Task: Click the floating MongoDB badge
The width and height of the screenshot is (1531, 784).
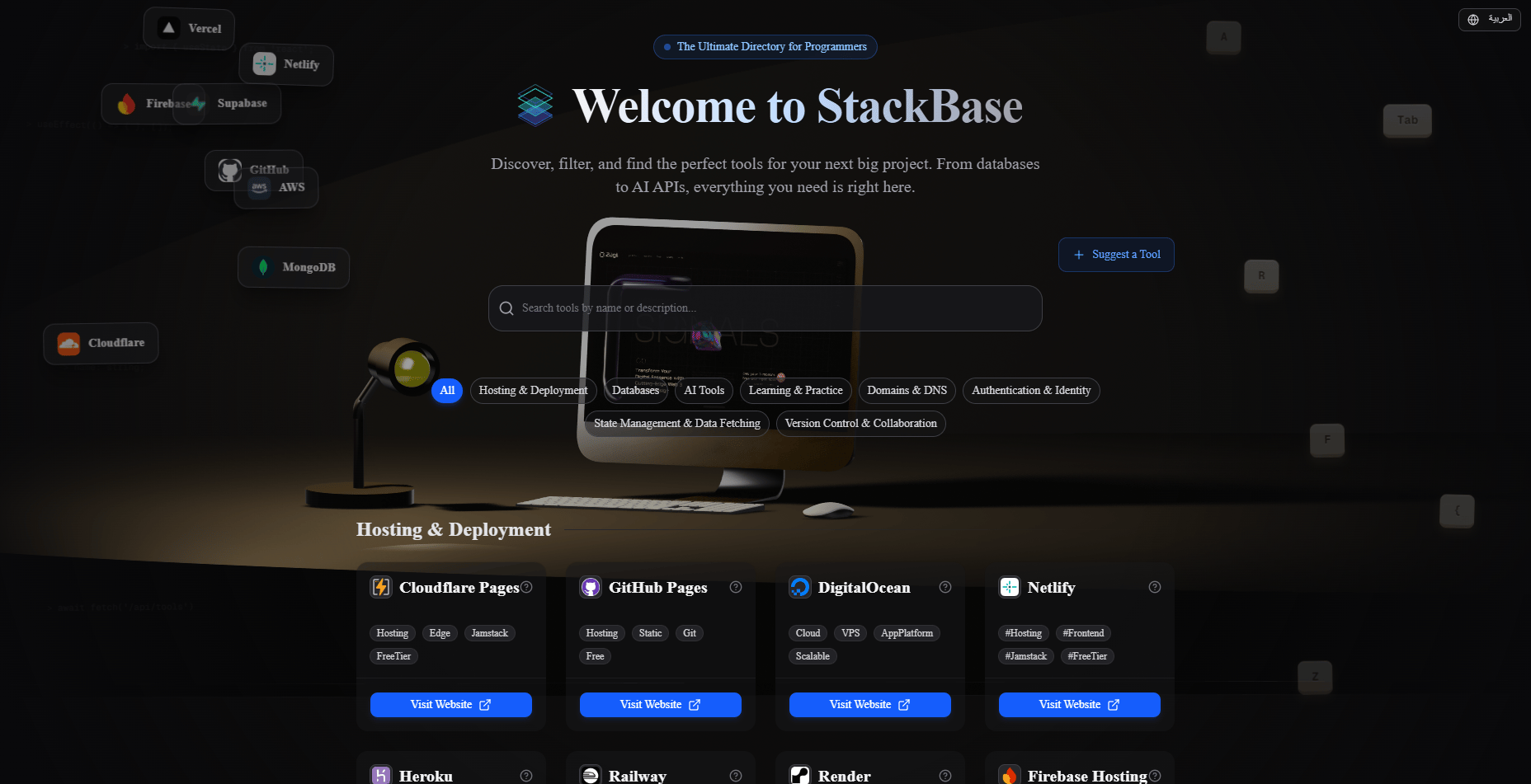Action: [294, 267]
